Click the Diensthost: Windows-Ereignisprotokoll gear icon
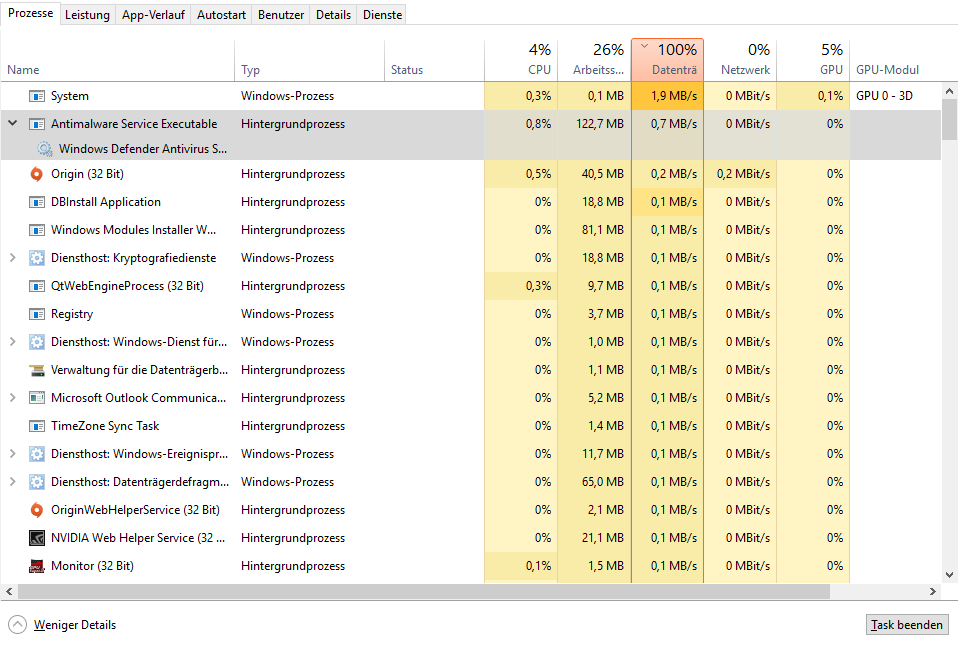 tap(37, 454)
